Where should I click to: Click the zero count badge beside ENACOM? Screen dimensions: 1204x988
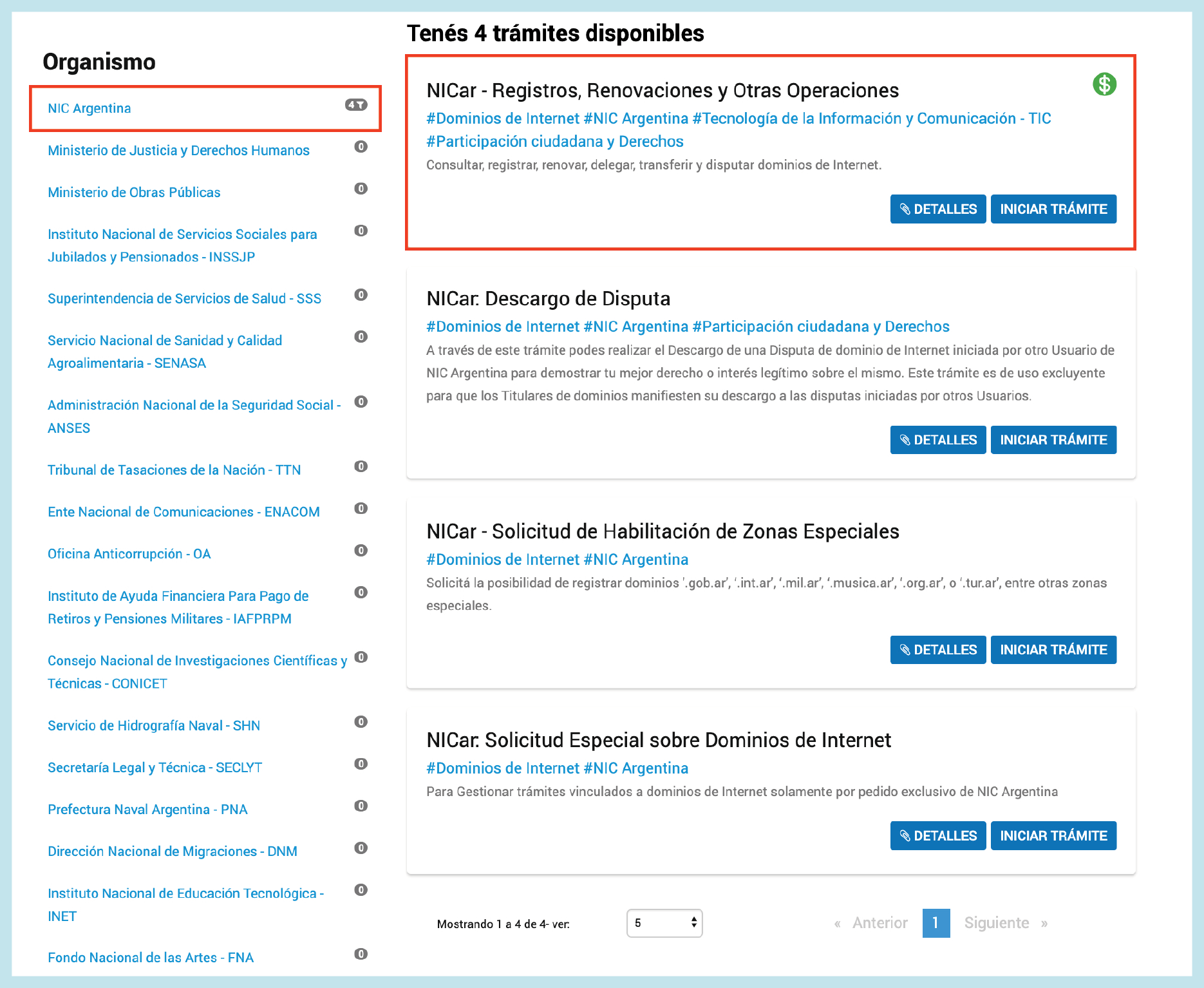pyautogui.click(x=361, y=508)
